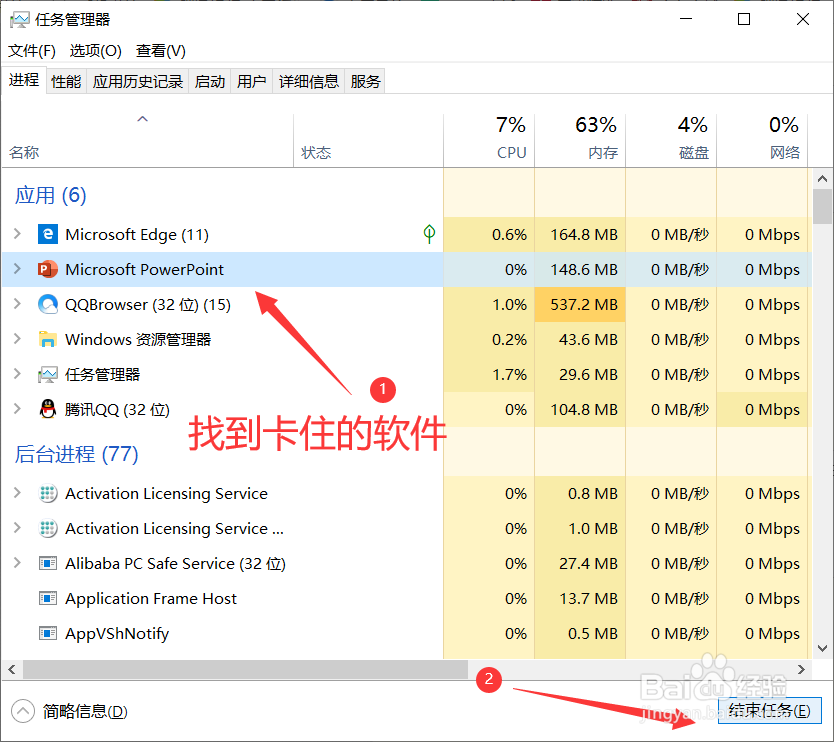The image size is (834, 742).
Task: Click the 腾讯QQ penguin icon
Action: [48, 409]
